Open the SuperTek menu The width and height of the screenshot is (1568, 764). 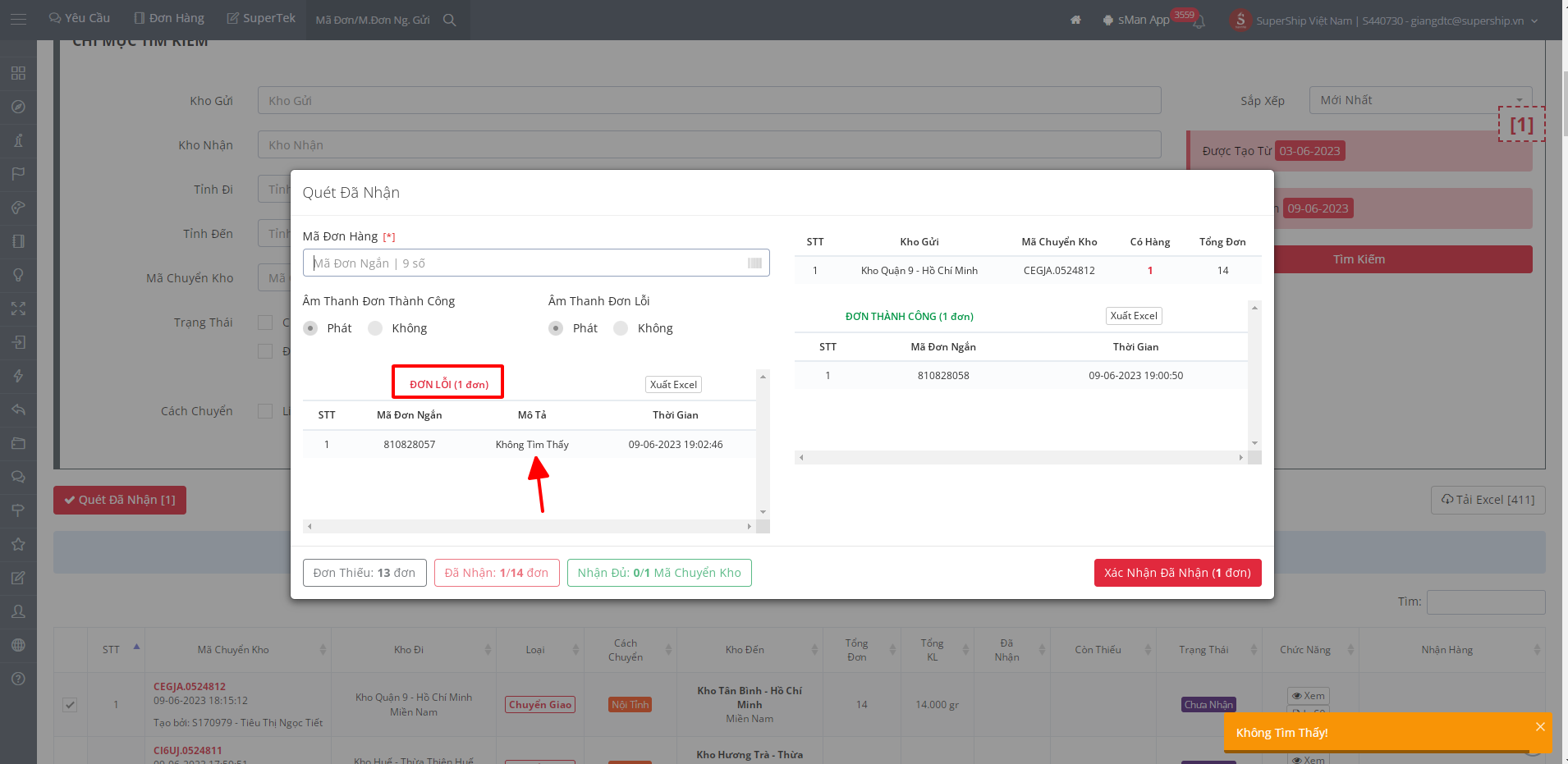261,18
